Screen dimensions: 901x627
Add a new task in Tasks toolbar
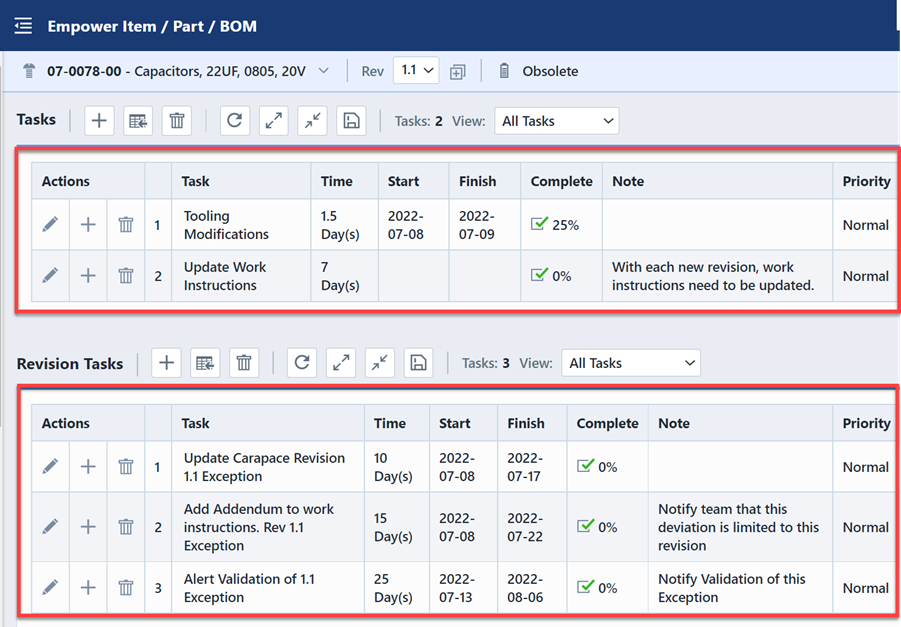point(98,121)
